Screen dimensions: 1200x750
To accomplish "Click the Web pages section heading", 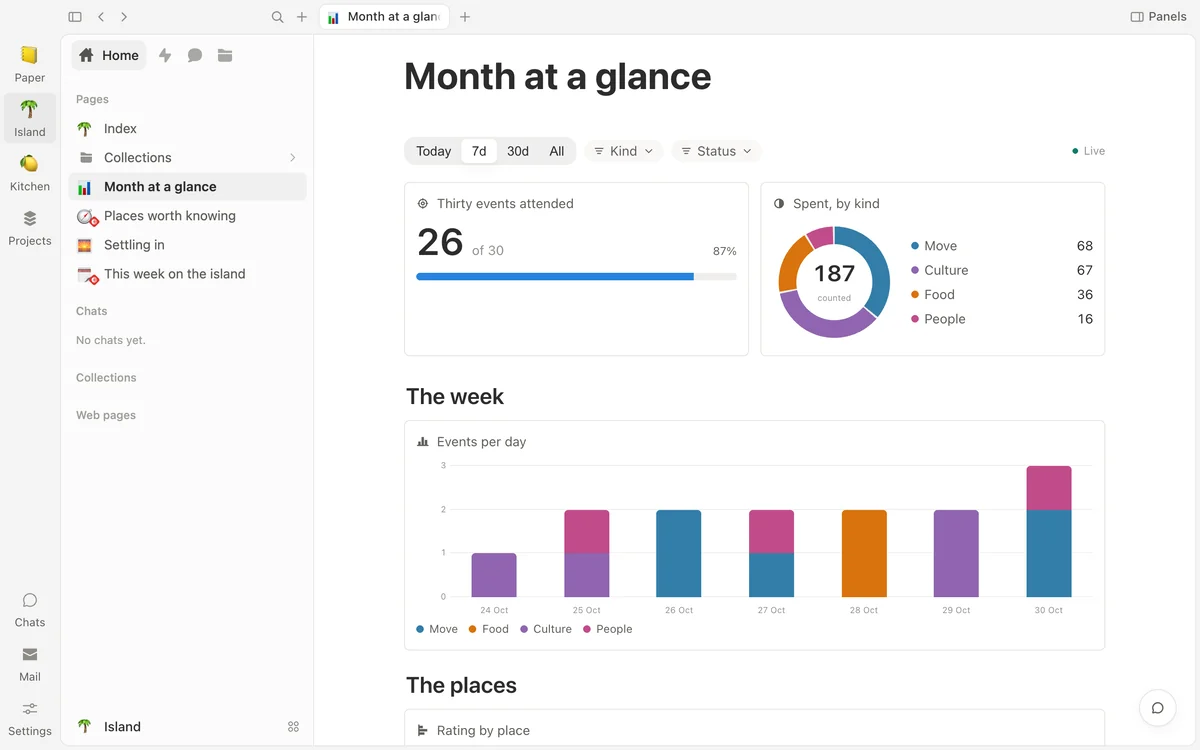I will [x=106, y=415].
